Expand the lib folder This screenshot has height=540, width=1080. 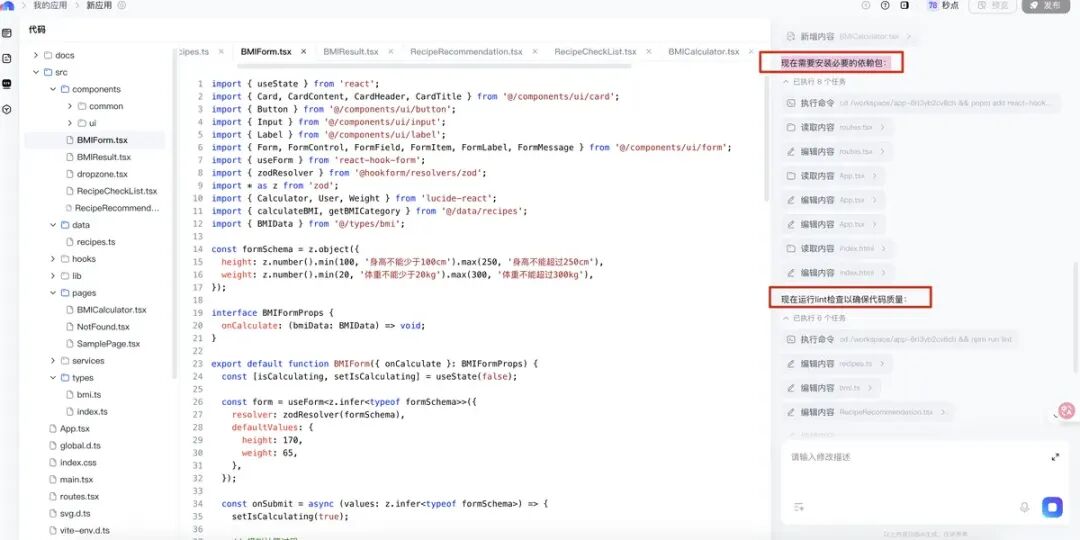pos(52,276)
